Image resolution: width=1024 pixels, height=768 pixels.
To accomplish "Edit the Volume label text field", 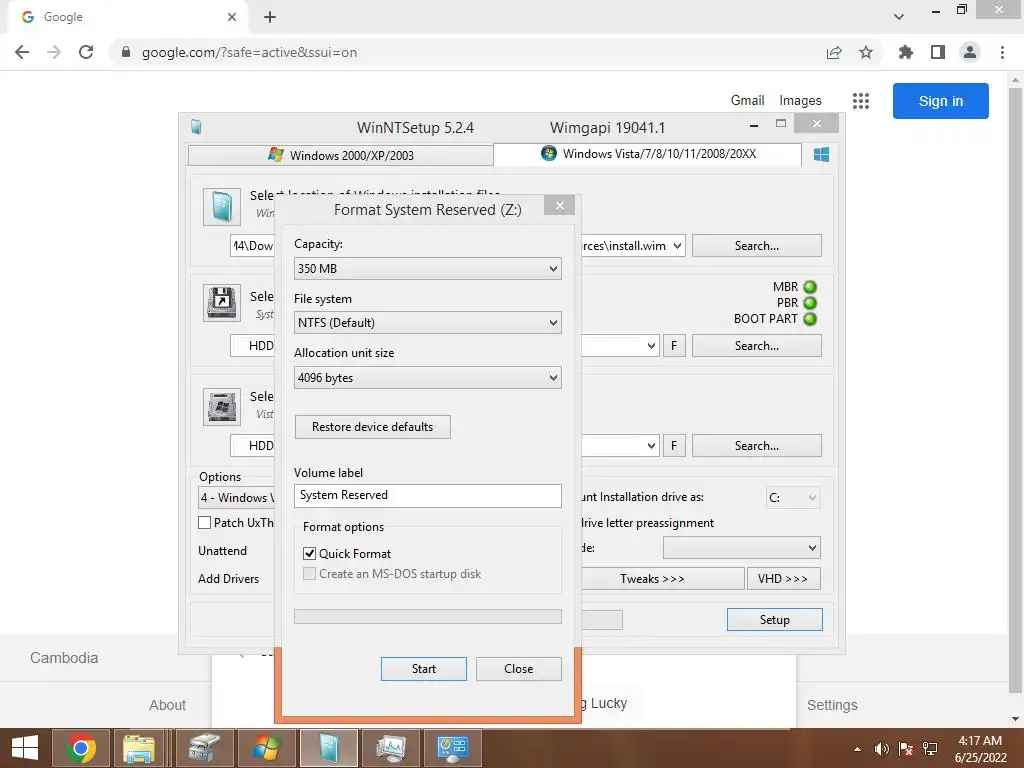I will tap(427, 495).
